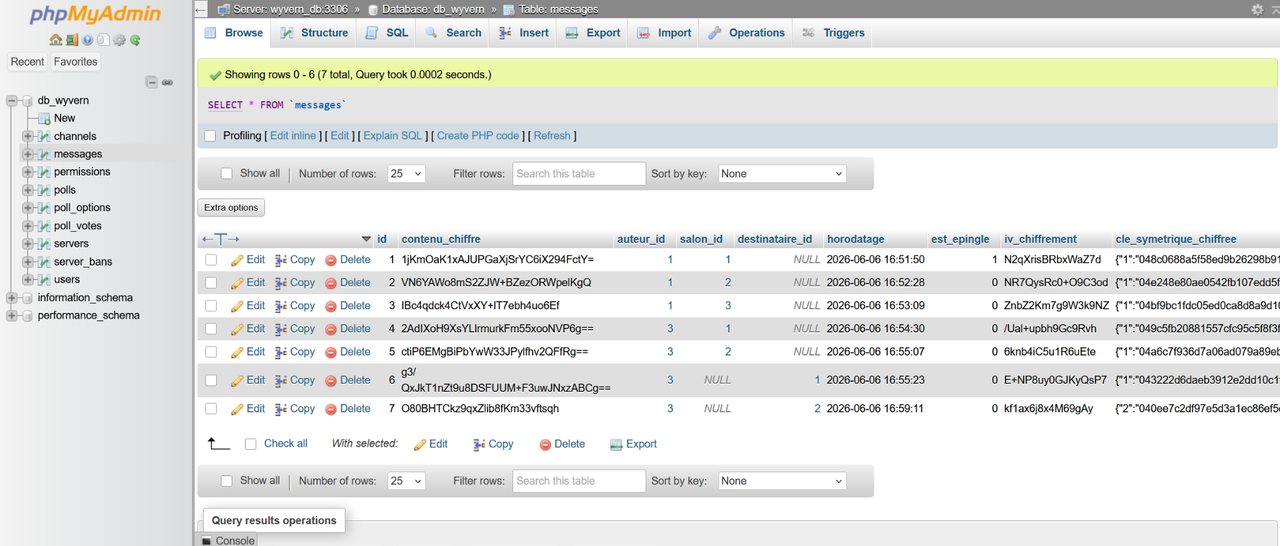Click upper Search this table field
The width and height of the screenshot is (1280, 546).
(579, 174)
